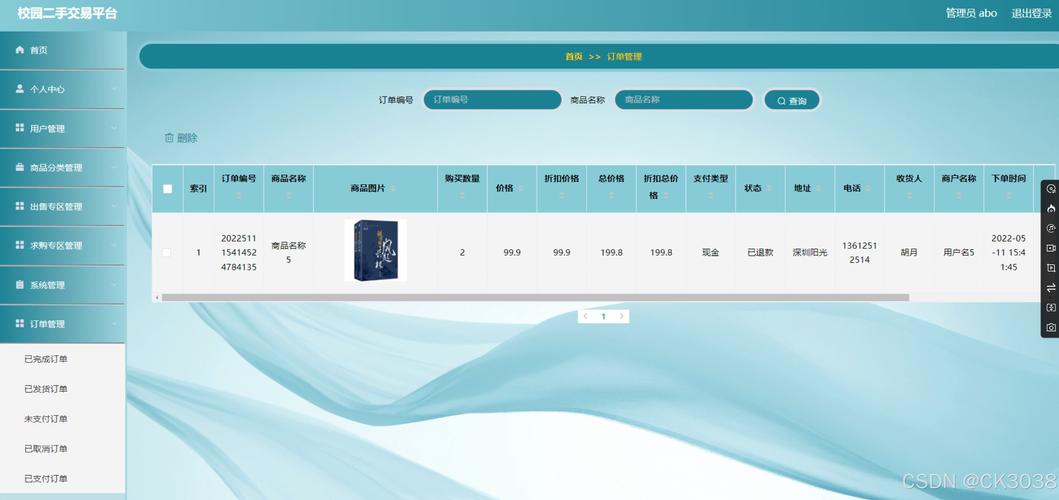This screenshot has height=500, width=1059.
Task: Click the order number 20225111541524784135 cell
Action: [x=238, y=253]
